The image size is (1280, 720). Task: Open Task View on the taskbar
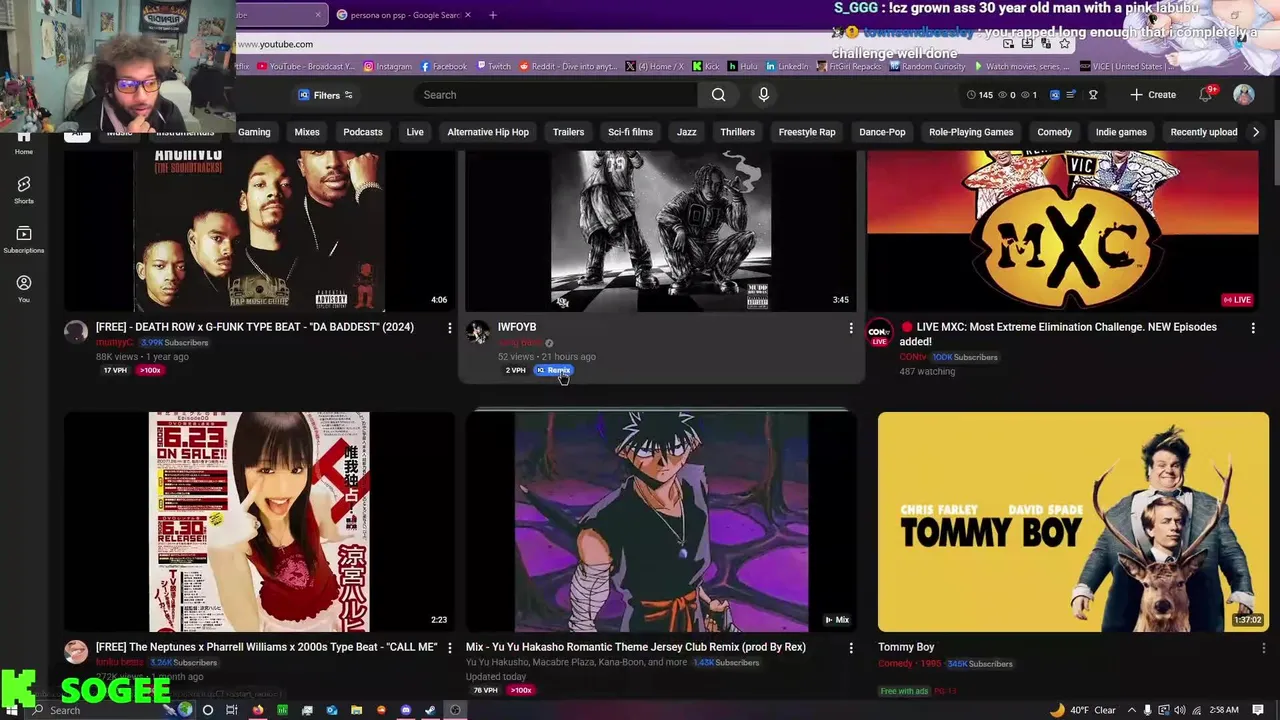click(232, 710)
